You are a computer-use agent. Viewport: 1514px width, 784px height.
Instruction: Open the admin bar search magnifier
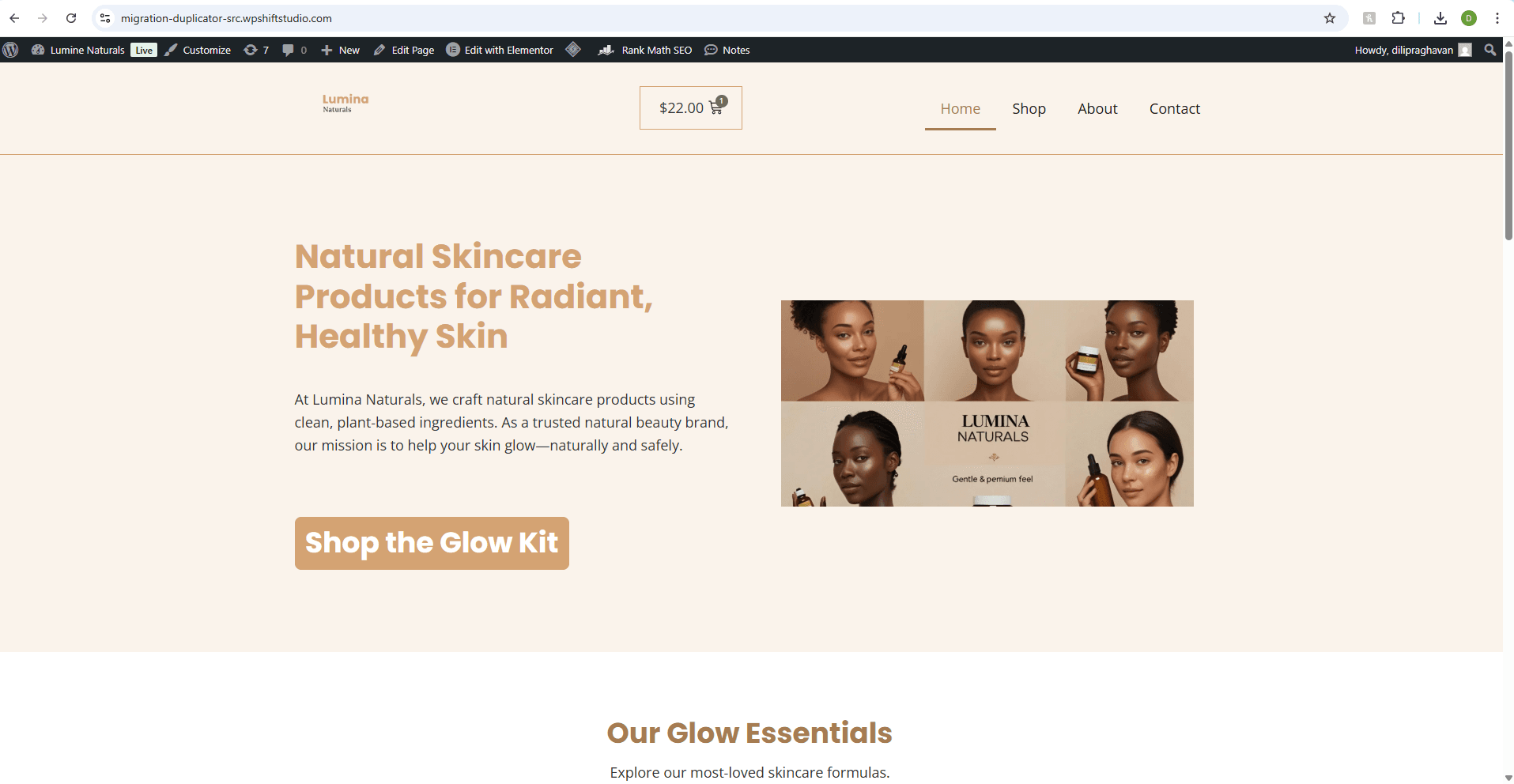coord(1490,50)
